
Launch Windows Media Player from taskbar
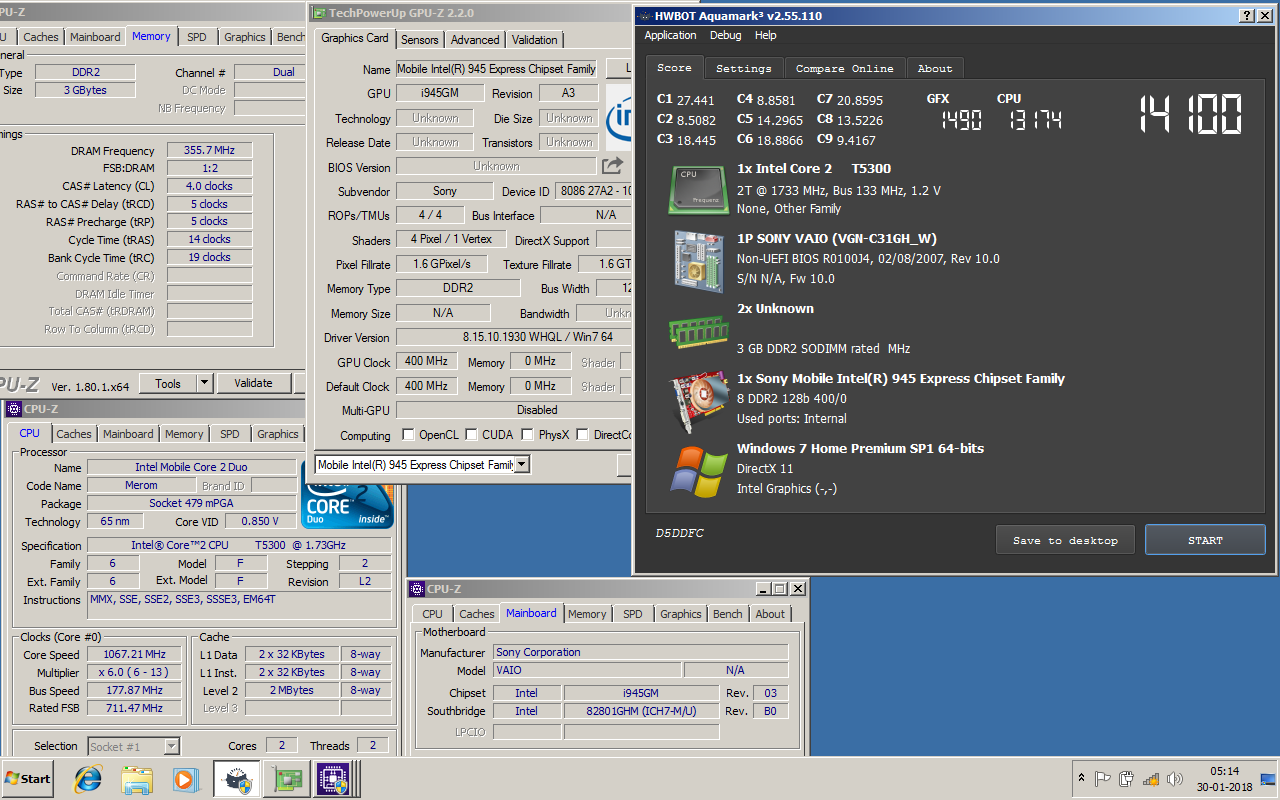pos(186,779)
